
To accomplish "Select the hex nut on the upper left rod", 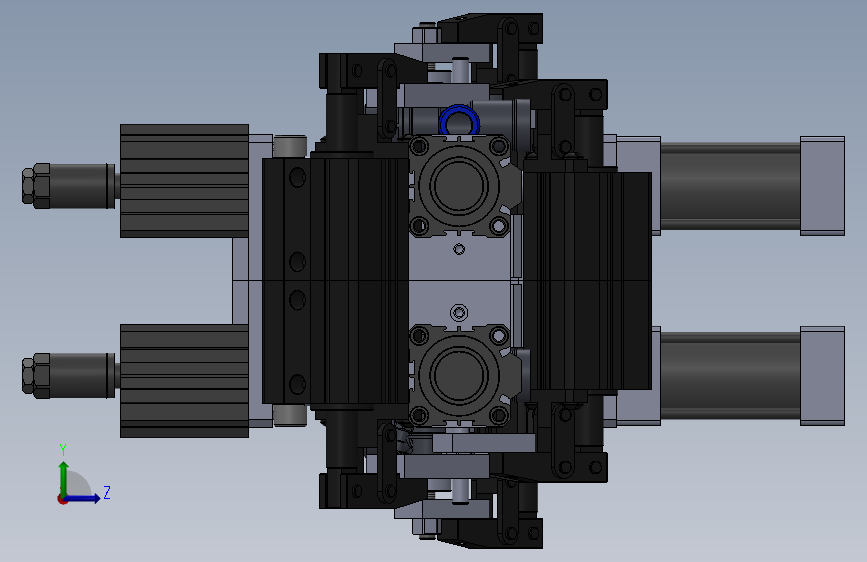I will 36,186.
